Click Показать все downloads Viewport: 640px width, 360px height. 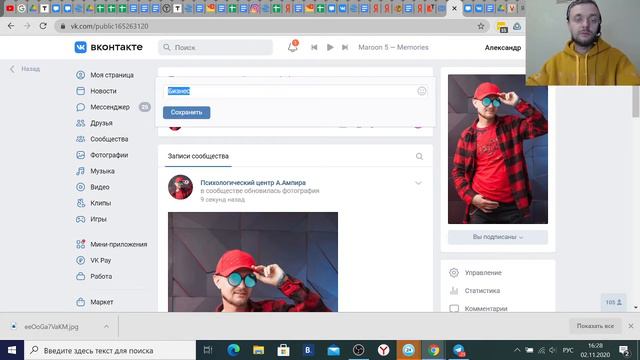[595, 326]
